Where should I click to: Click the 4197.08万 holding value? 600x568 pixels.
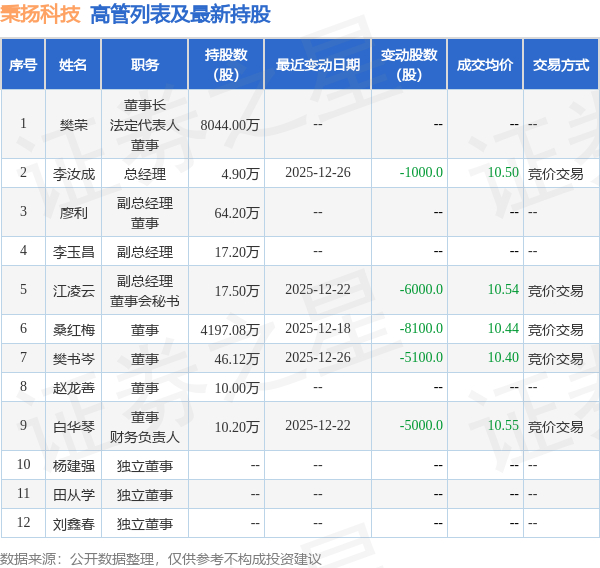point(230,330)
